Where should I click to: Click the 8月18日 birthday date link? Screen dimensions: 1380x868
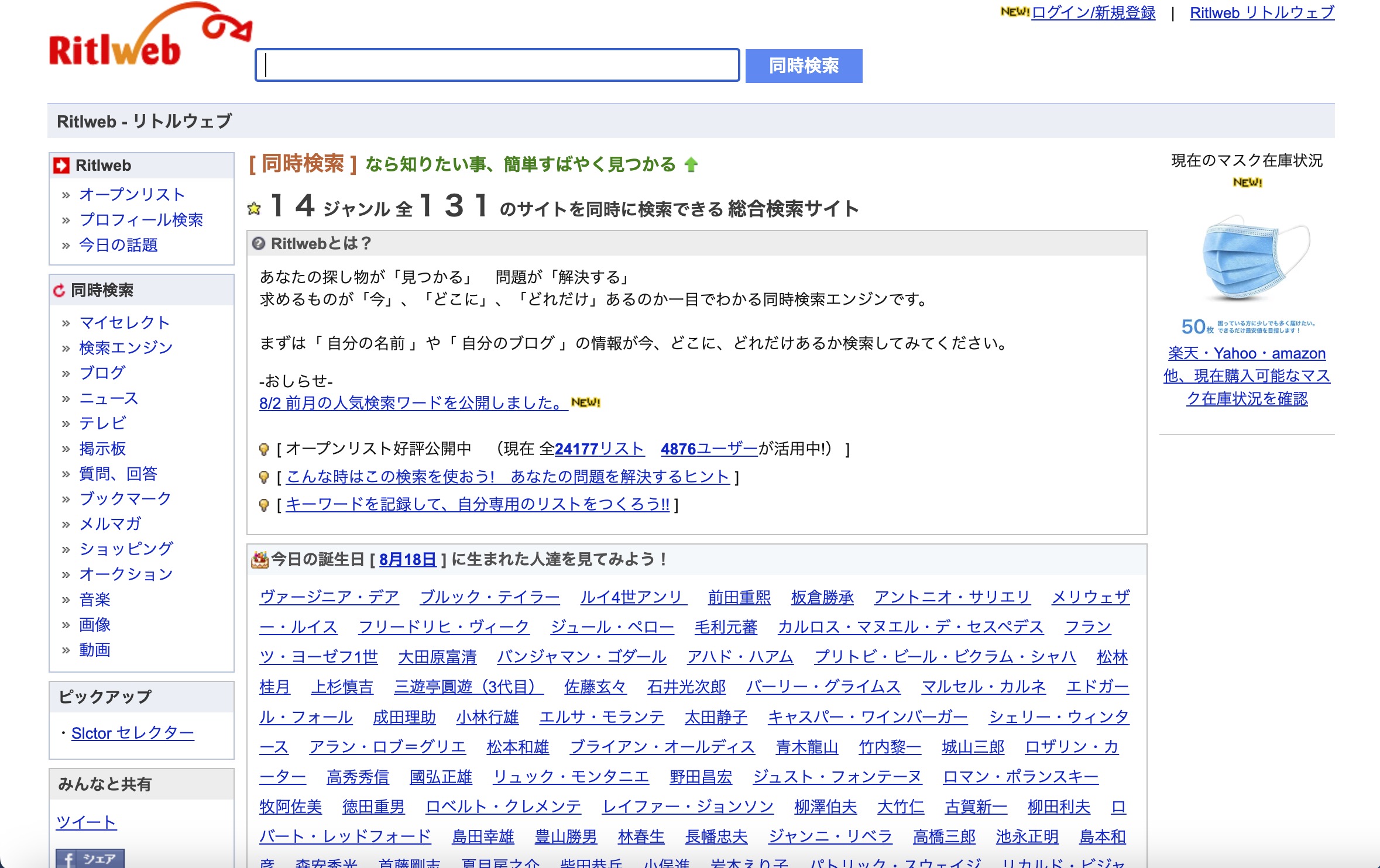click(407, 560)
